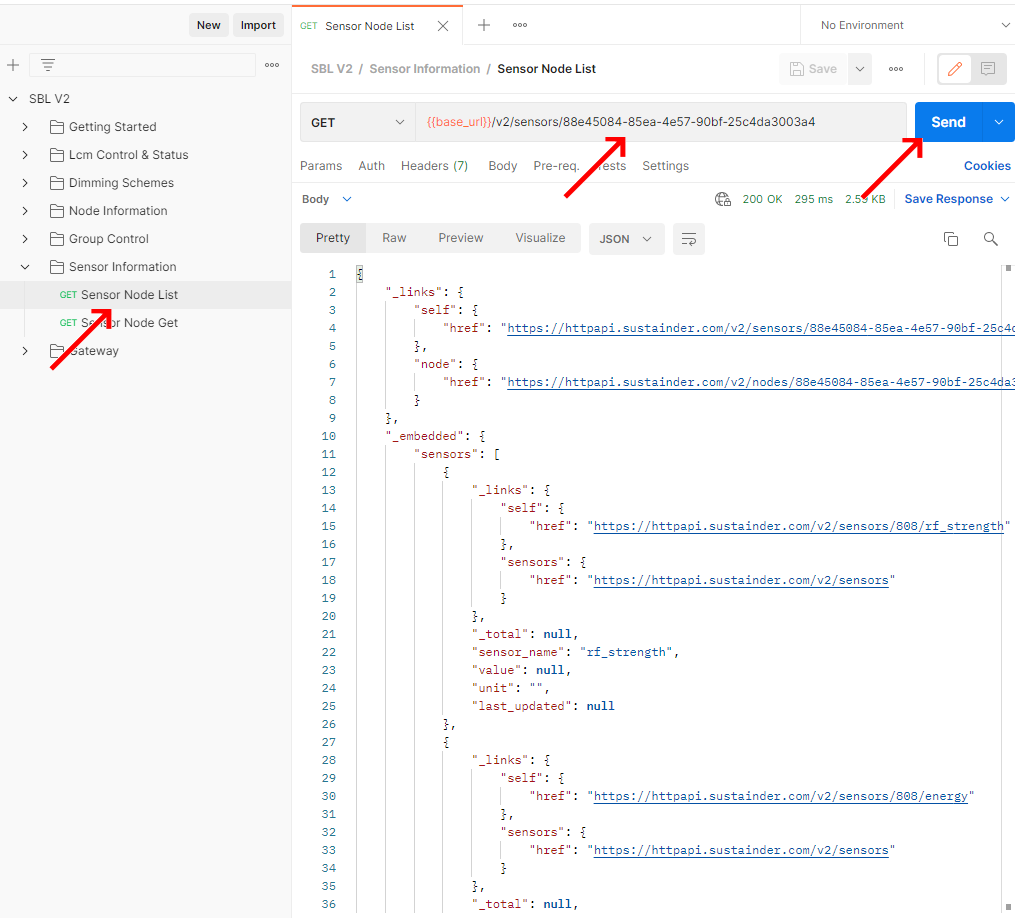
Task: Click the plus icon to create new collection
Action: [x=12, y=64]
